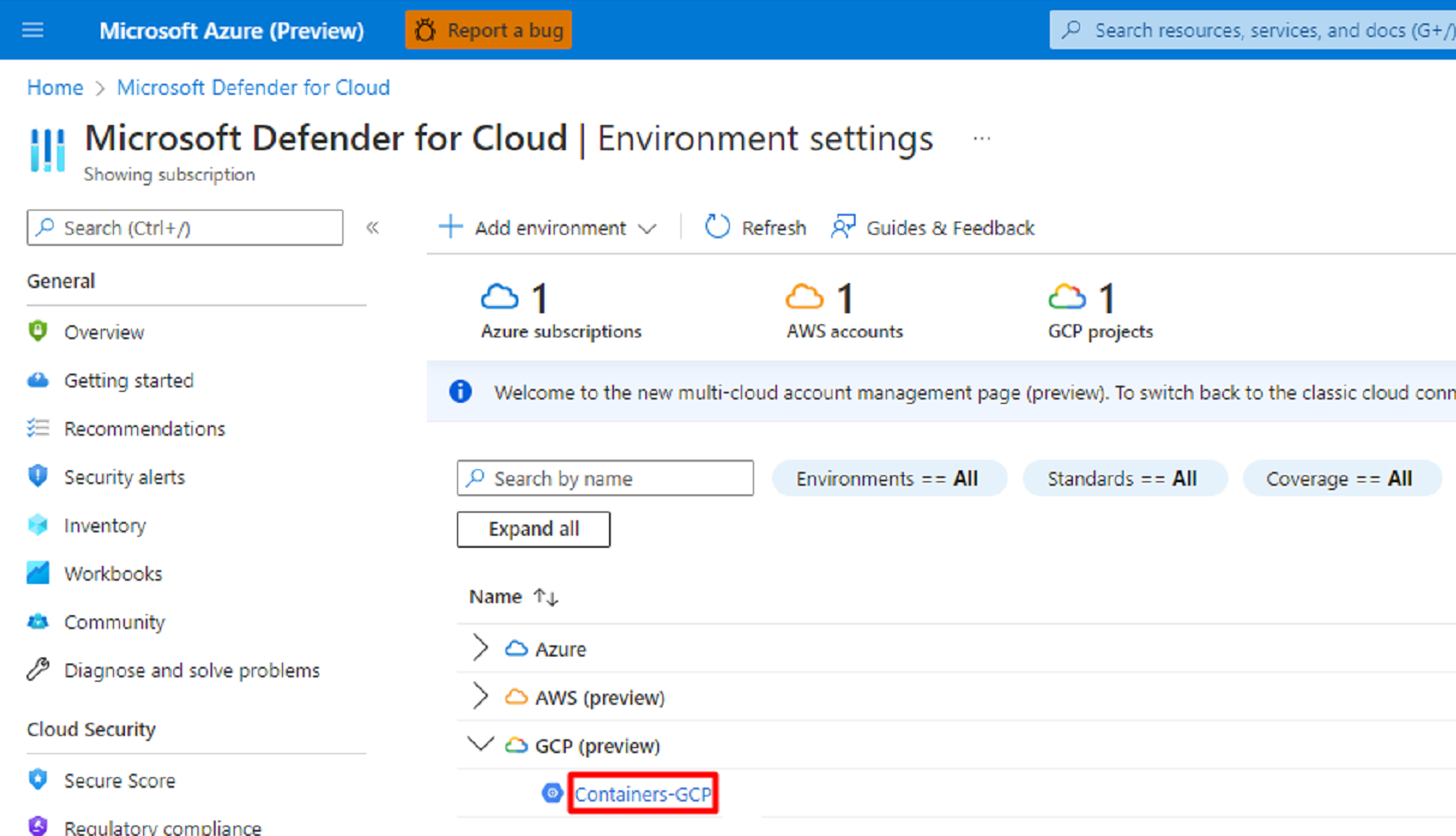The width and height of the screenshot is (1456, 836).
Task: Click the AWS (preview) row cloud icon
Action: 516,696
